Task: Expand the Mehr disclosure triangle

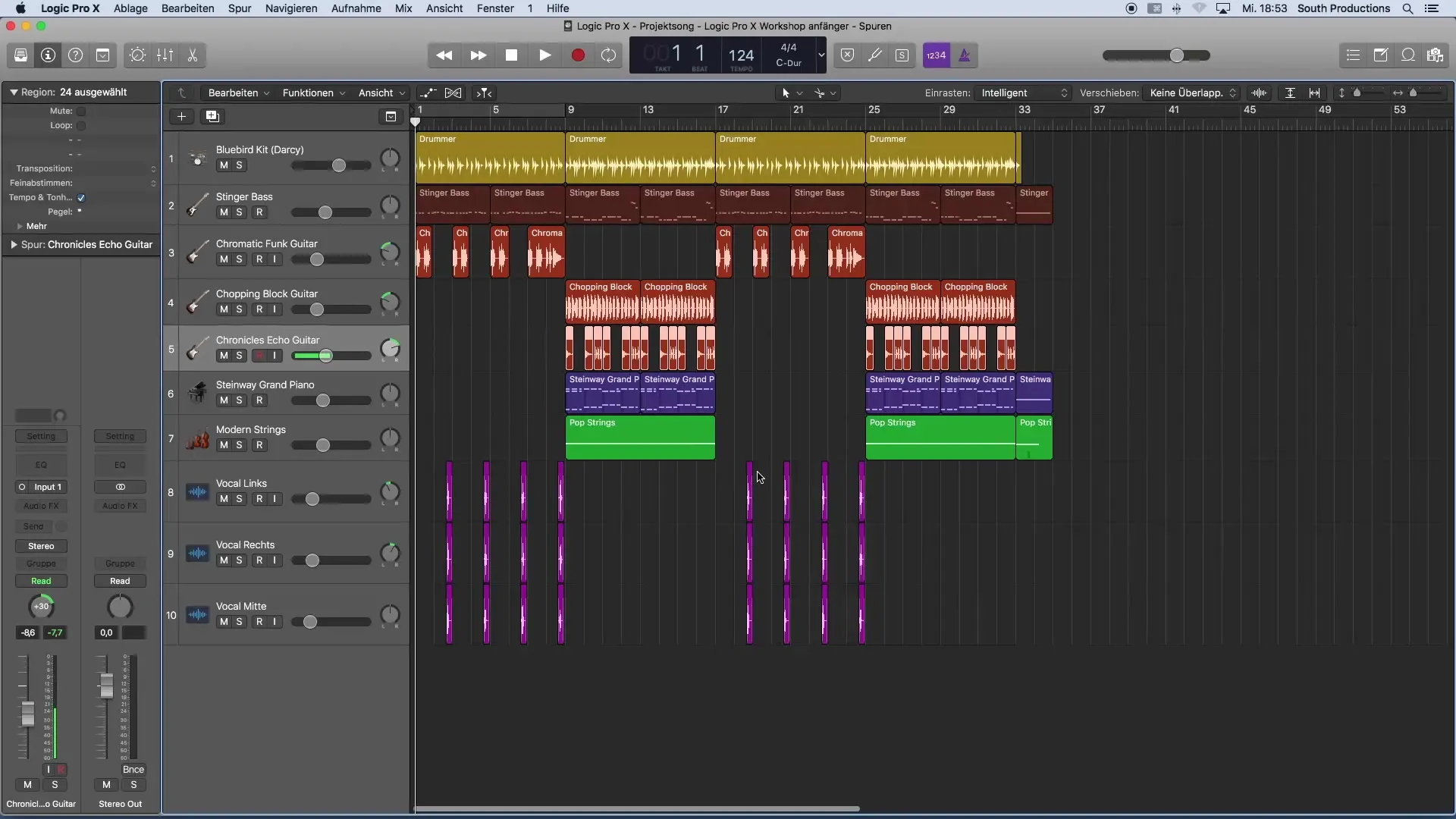Action: (20, 226)
